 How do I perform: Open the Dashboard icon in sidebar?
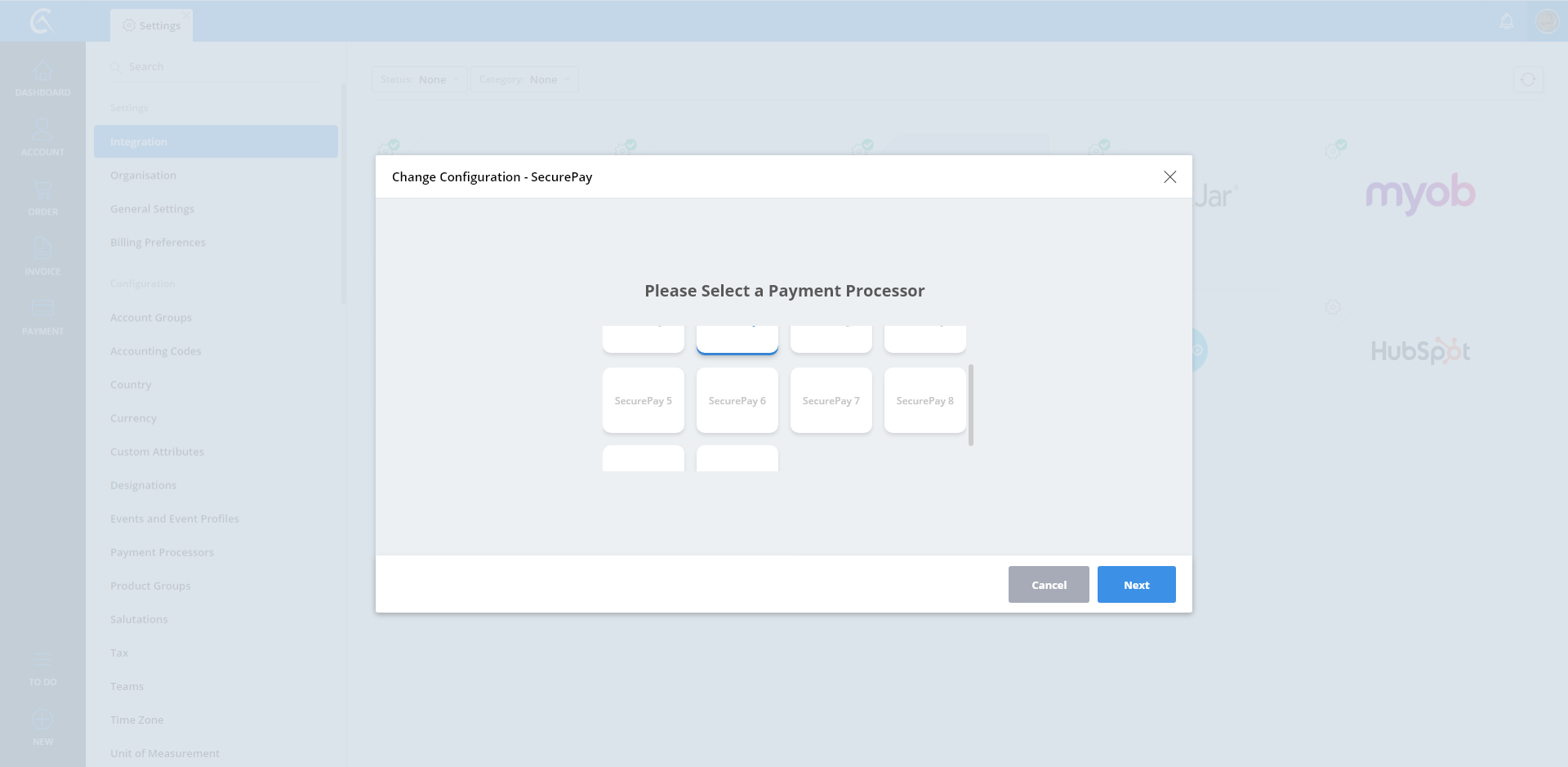pos(42,73)
